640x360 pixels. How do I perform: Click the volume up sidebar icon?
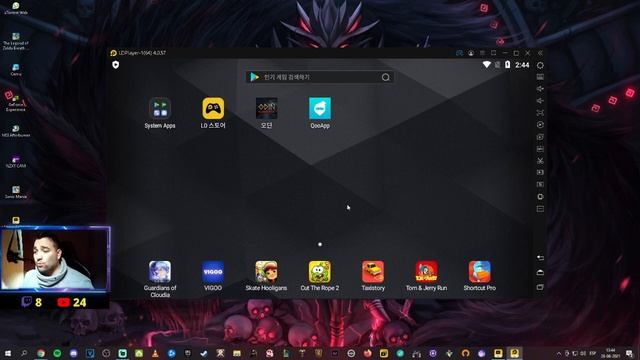(540, 89)
